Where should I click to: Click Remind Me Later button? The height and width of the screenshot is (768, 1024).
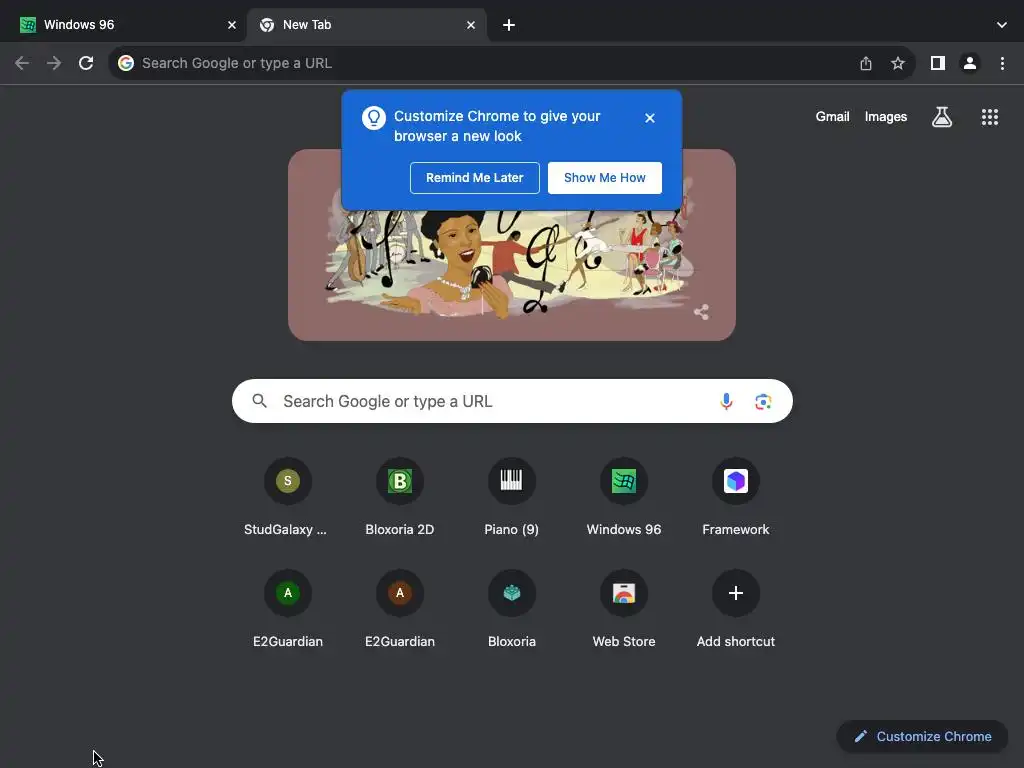point(475,178)
